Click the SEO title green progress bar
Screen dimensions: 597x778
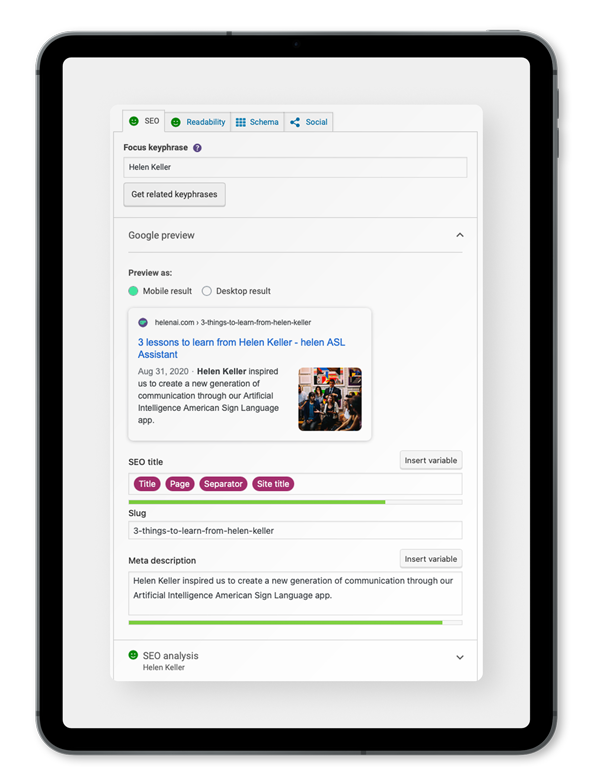257,502
